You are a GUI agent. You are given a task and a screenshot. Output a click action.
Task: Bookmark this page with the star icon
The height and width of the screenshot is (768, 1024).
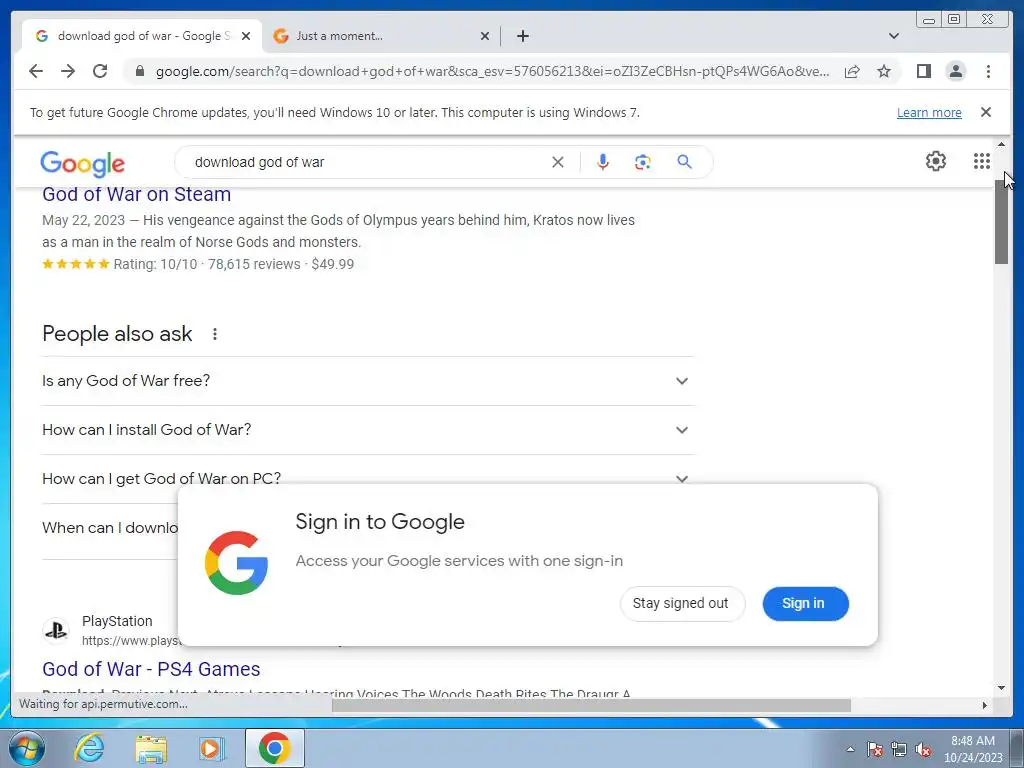pos(884,71)
